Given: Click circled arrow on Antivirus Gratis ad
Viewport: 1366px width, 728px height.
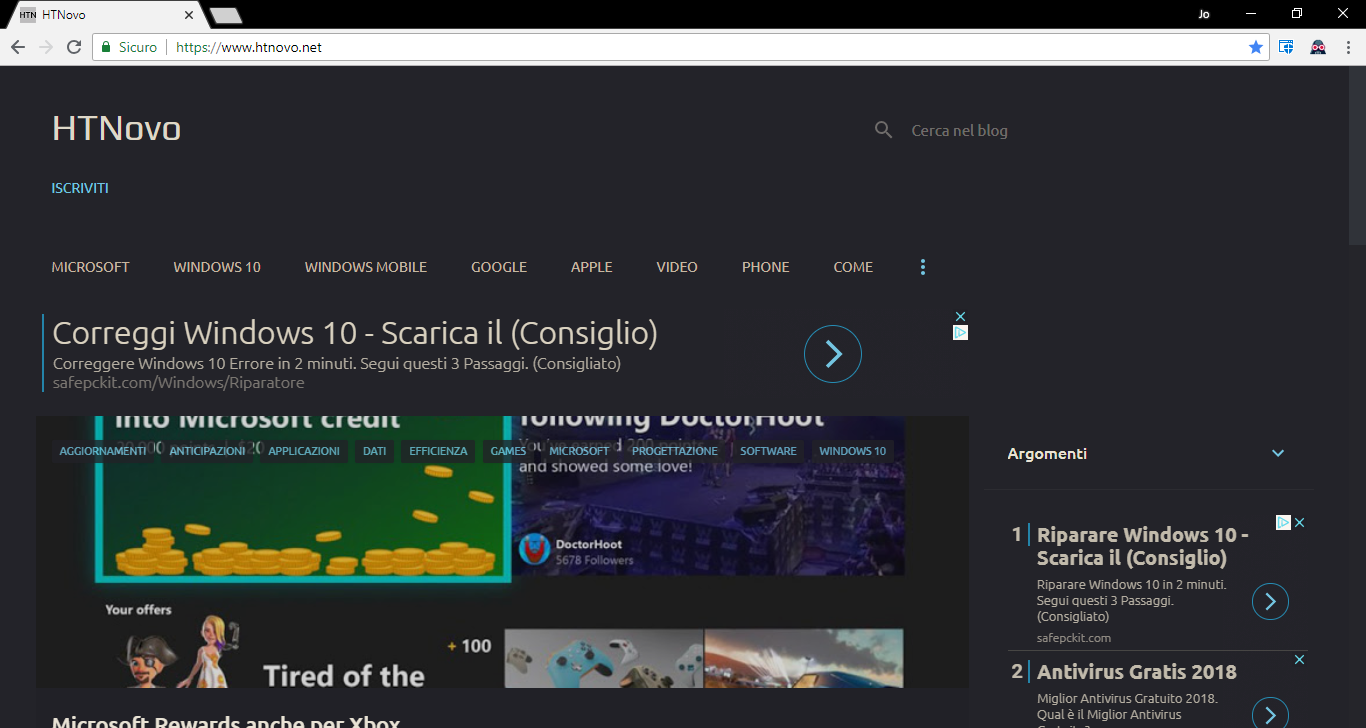Looking at the screenshot, I should tap(1270, 714).
